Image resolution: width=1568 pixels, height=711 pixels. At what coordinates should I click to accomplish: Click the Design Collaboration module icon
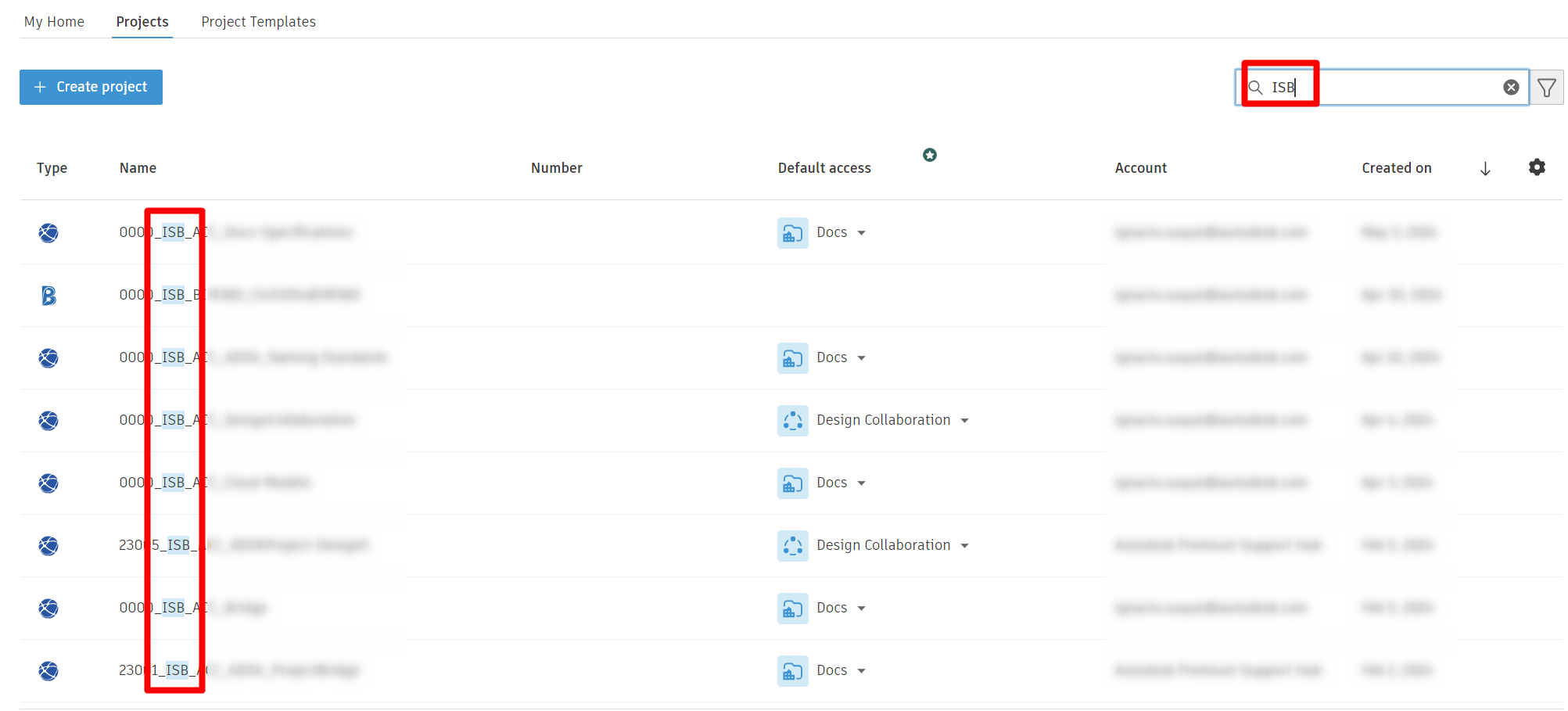point(792,420)
